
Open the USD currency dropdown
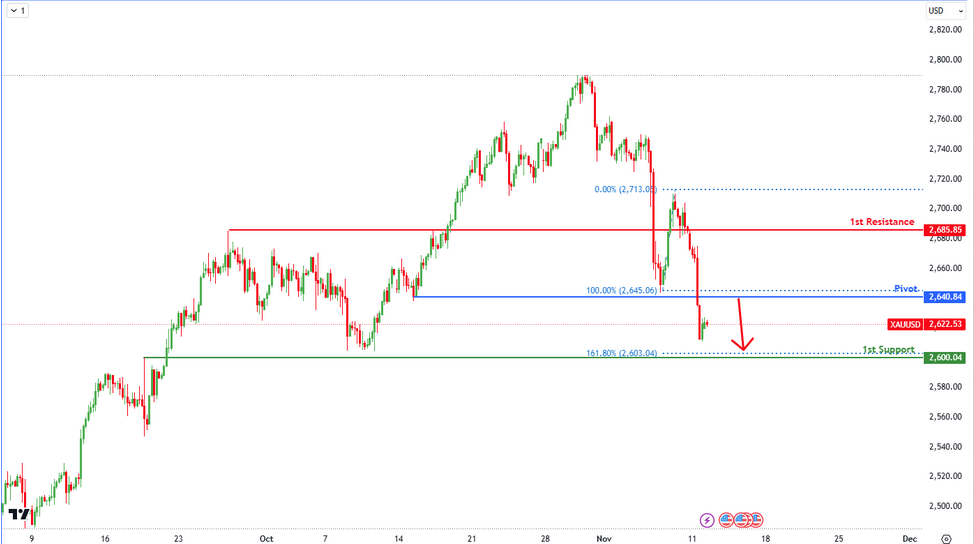[945, 11]
